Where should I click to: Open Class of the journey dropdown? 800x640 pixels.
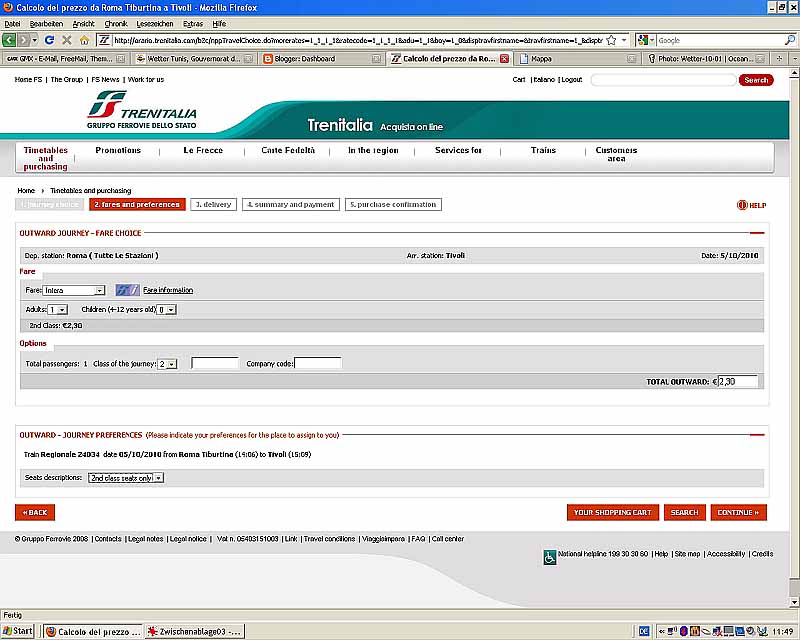[x=167, y=364]
